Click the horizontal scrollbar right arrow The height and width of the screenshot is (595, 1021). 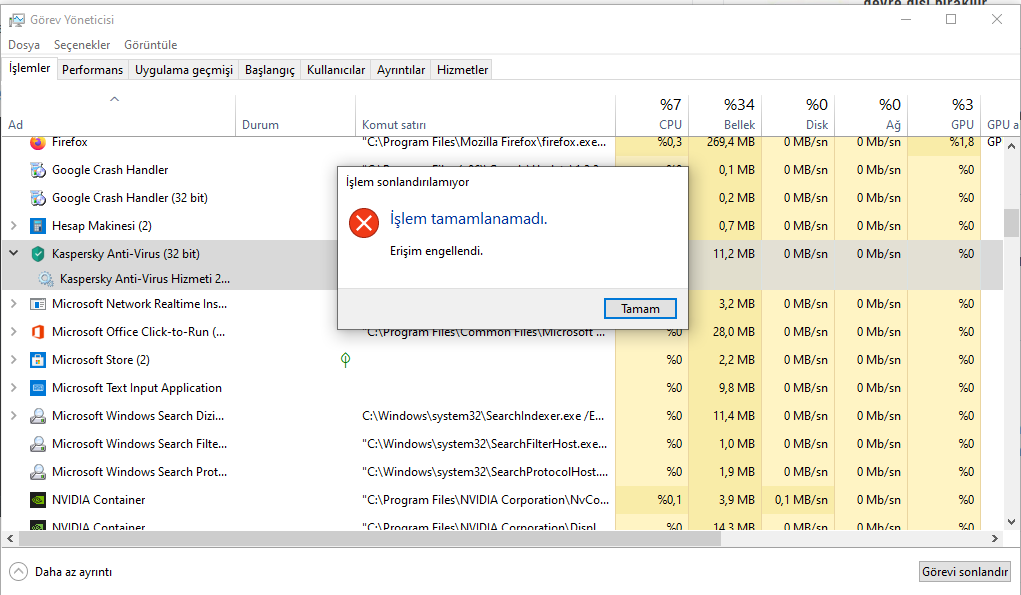[995, 538]
